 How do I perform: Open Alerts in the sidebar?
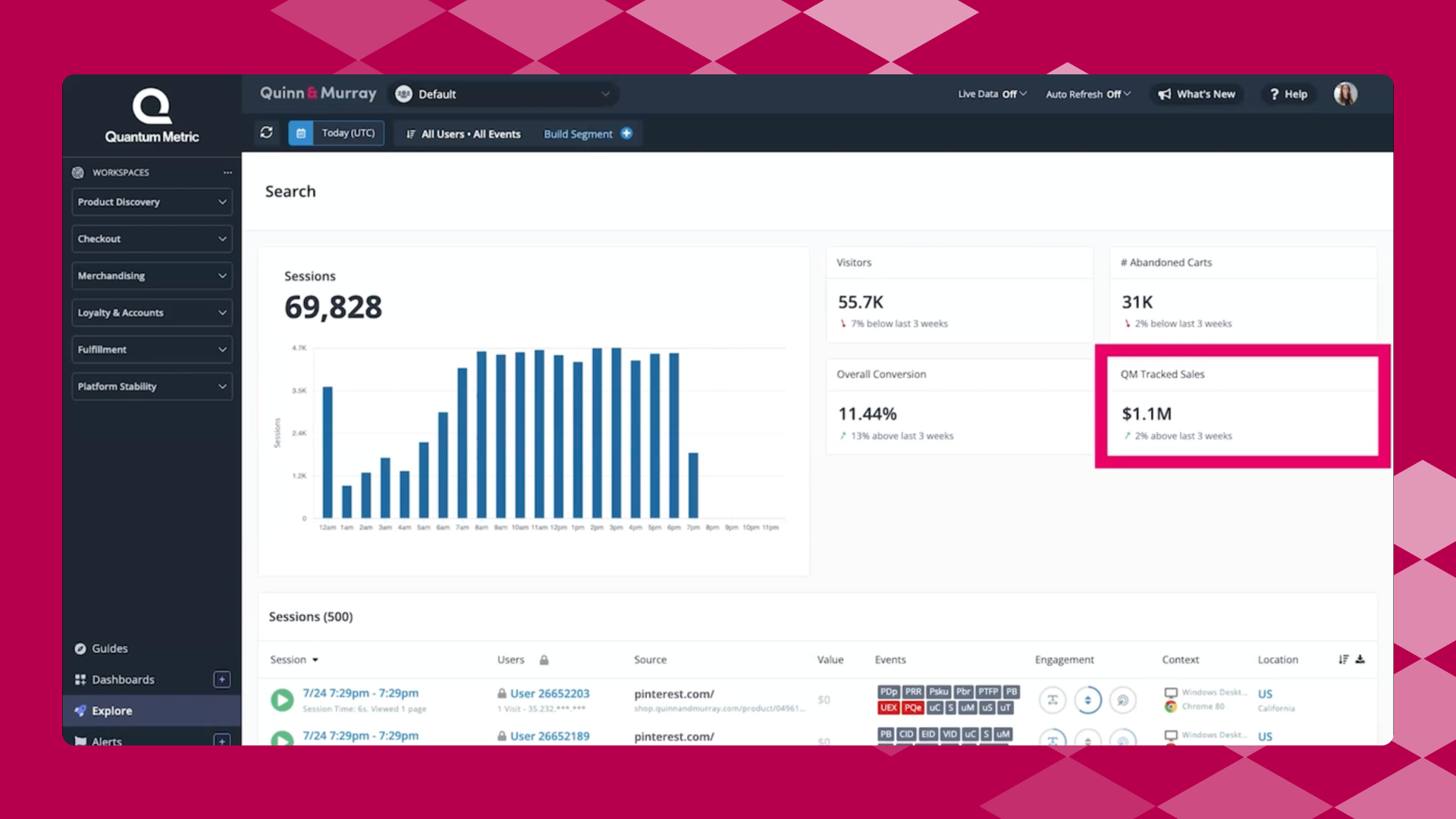coord(106,740)
